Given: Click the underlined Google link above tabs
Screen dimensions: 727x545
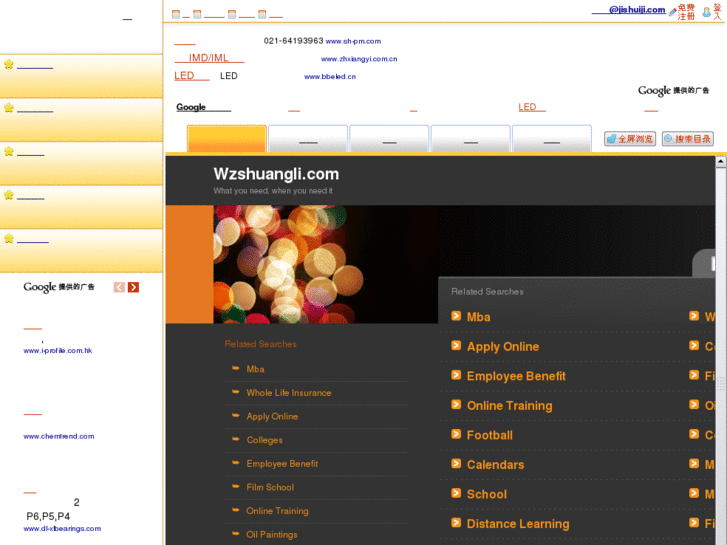Looking at the screenshot, I should [x=203, y=107].
